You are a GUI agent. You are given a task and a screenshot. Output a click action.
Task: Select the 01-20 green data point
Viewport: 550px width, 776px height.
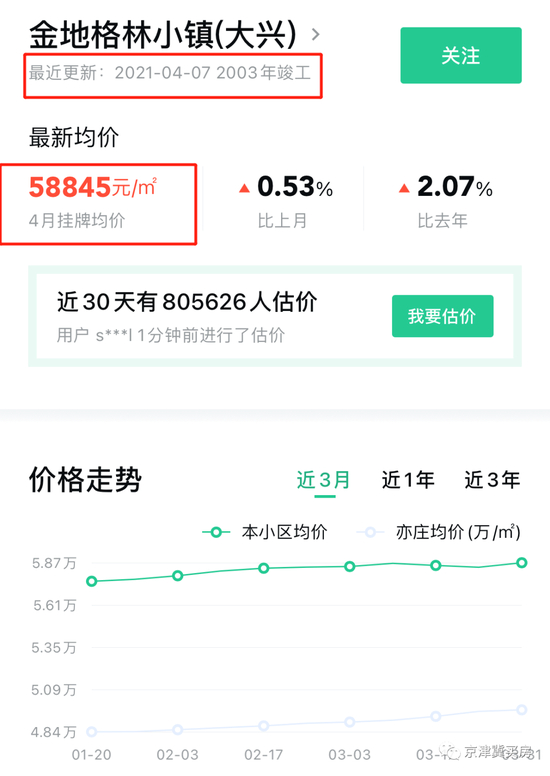92,581
